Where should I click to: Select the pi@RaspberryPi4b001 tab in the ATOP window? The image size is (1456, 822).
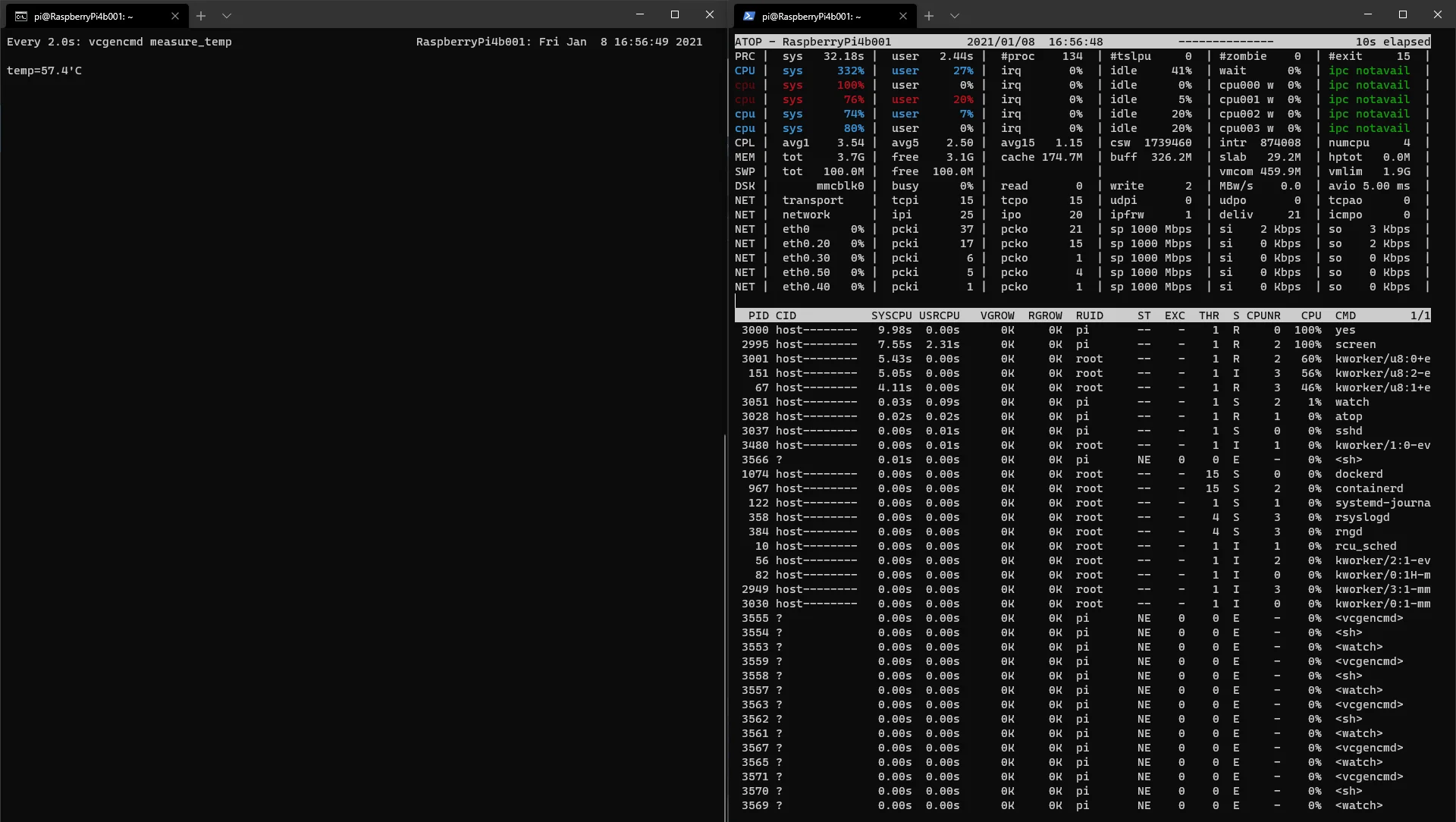811,16
